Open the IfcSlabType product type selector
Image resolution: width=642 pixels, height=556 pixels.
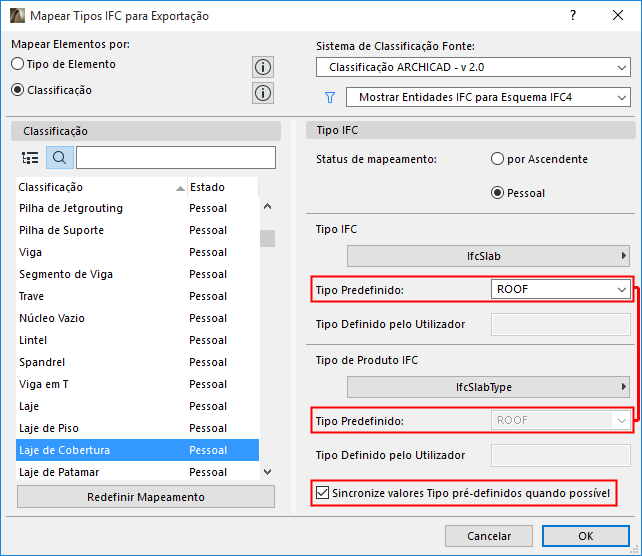(488, 387)
